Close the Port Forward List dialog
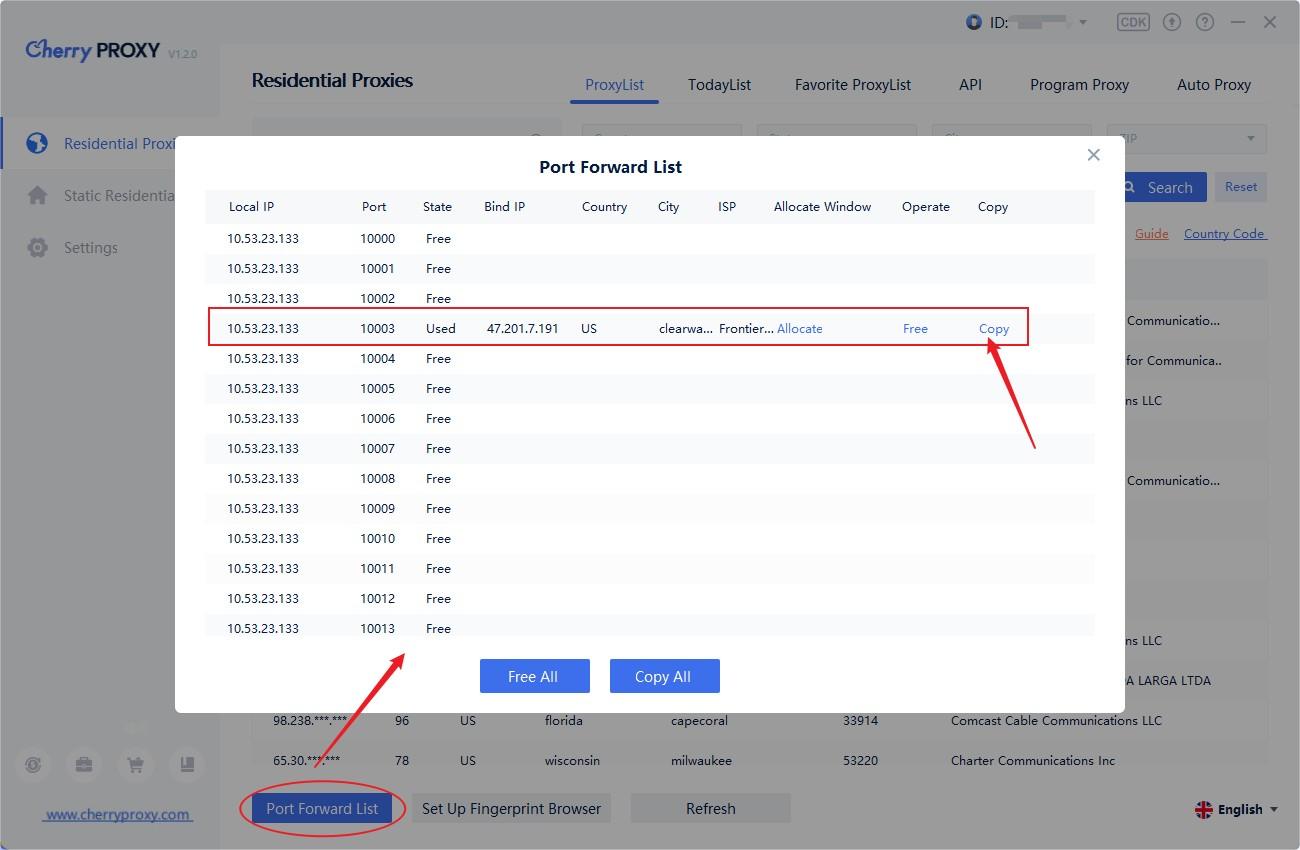 pyautogui.click(x=1093, y=155)
